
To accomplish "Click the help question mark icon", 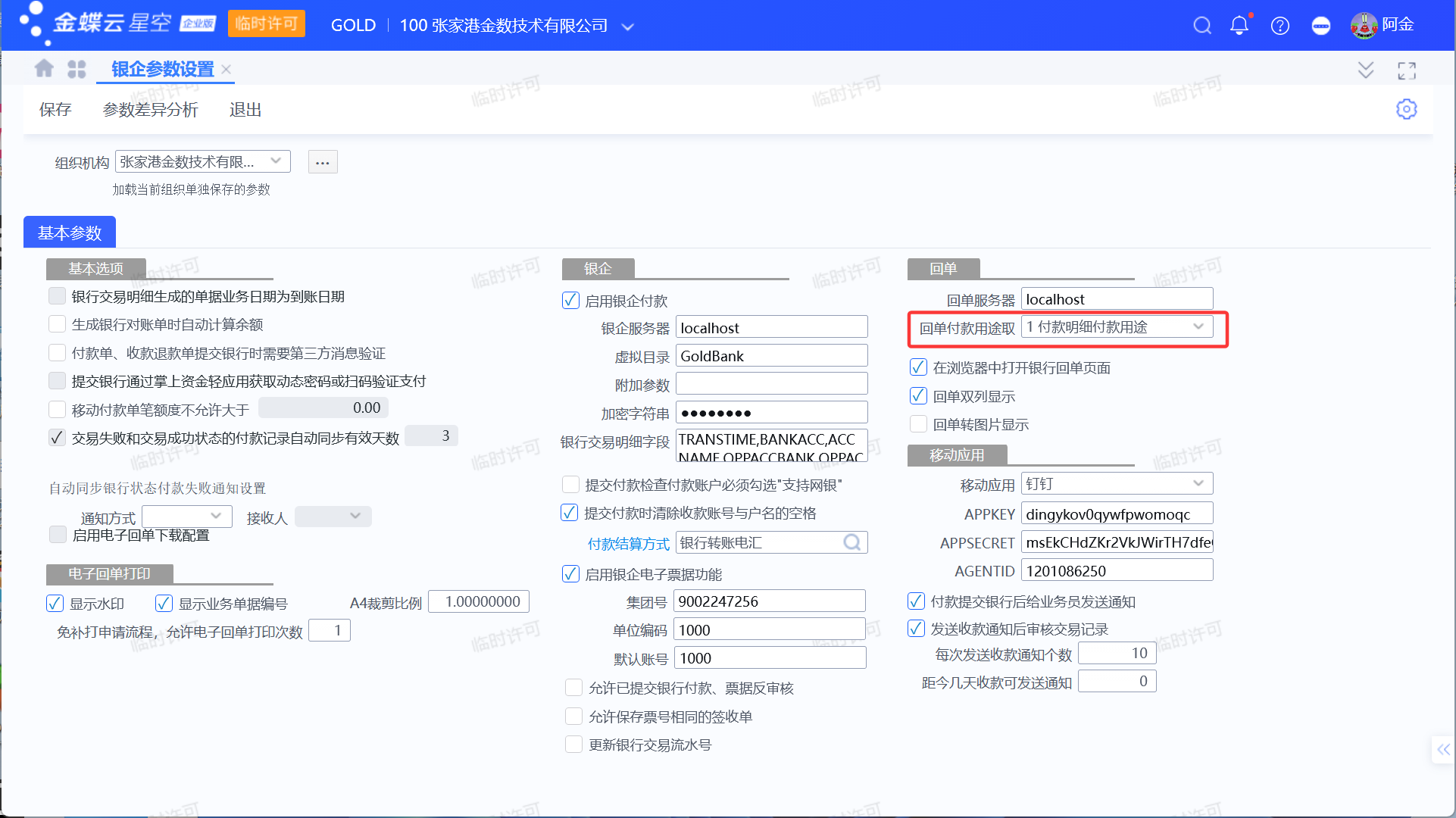I will pyautogui.click(x=1280, y=26).
